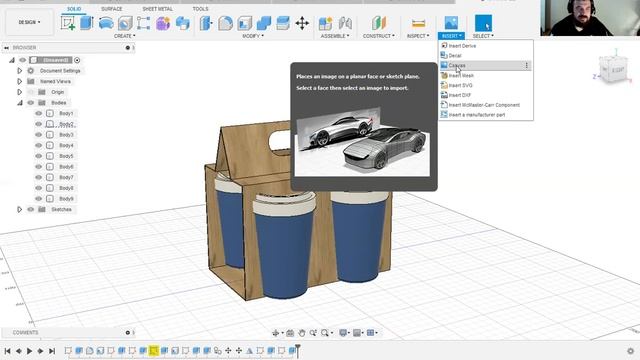Open the Assemble dropdown menu
This screenshot has height=360, width=640.
335,36
